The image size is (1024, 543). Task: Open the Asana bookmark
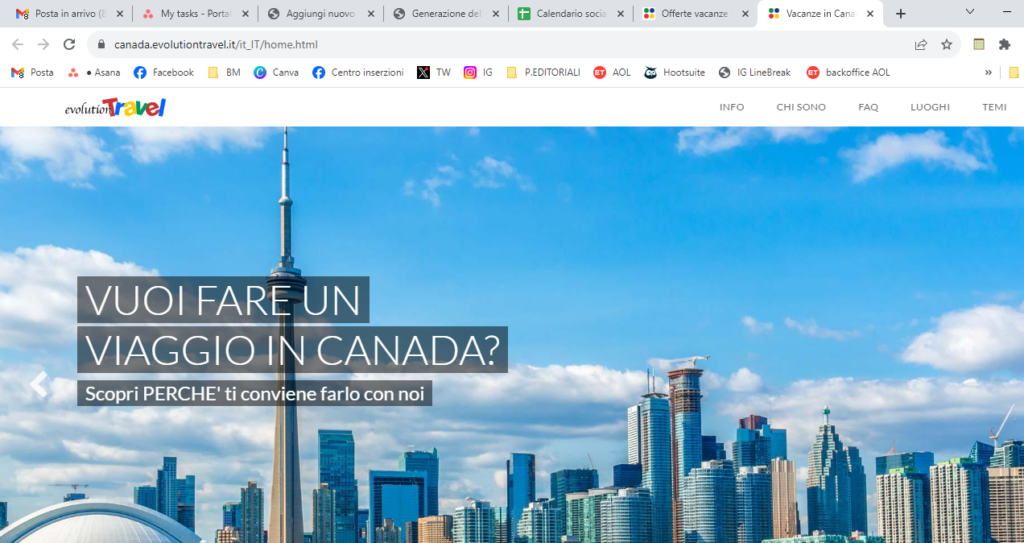(94, 72)
